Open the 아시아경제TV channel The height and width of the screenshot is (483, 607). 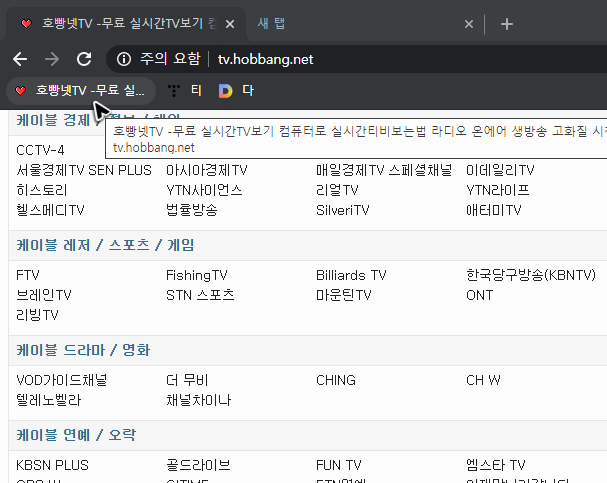coord(207,170)
